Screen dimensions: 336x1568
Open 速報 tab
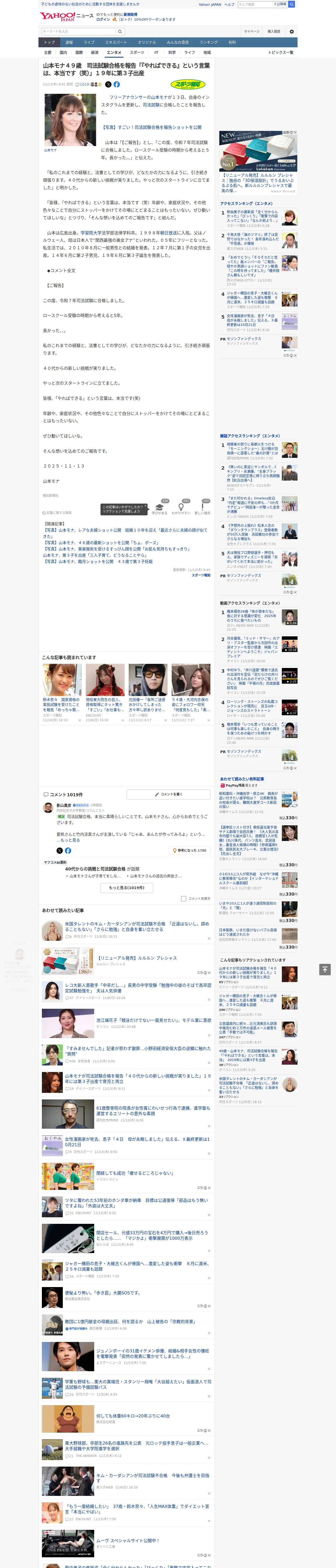point(69,43)
